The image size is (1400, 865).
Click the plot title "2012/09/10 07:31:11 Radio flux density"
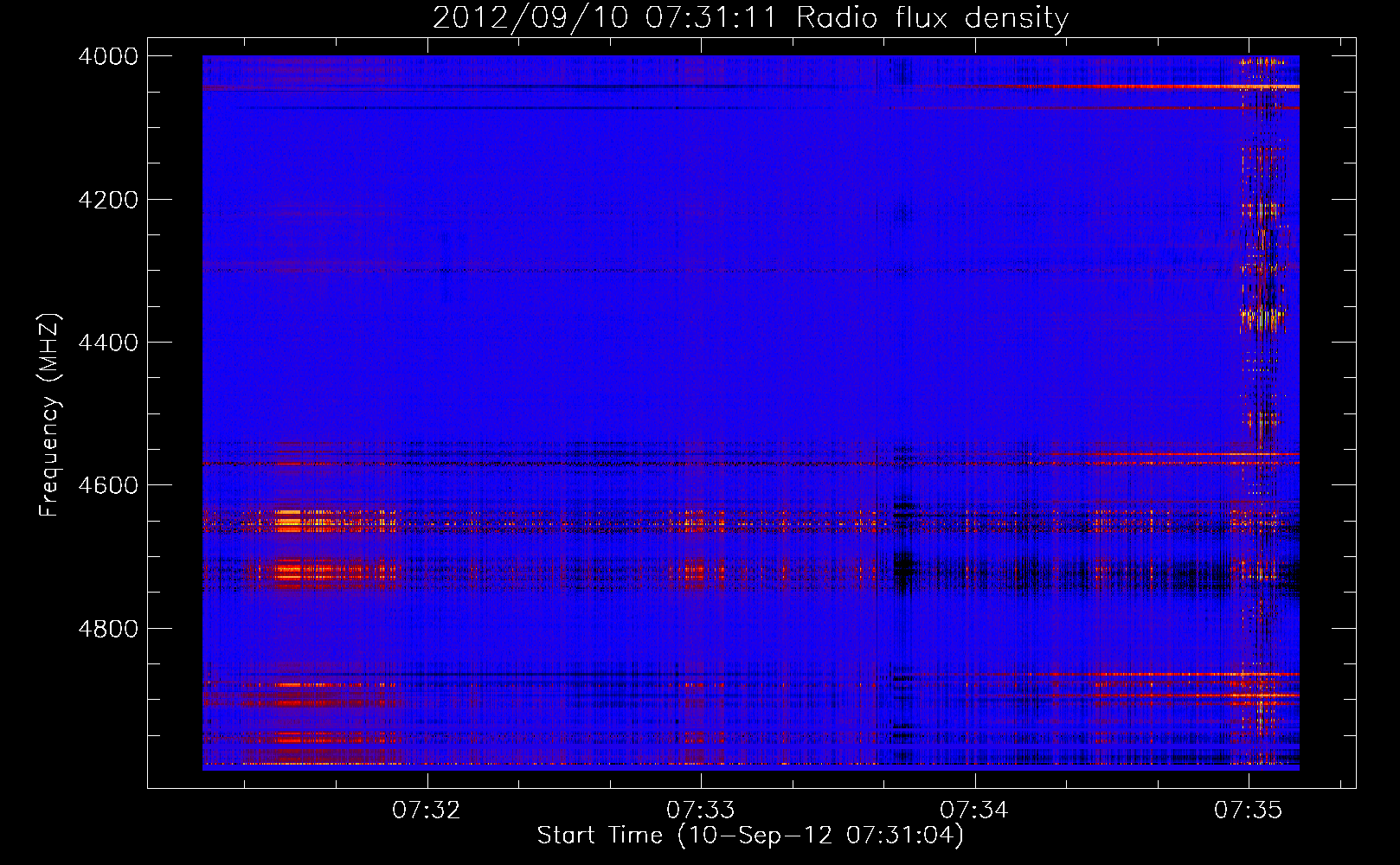tap(750, 17)
